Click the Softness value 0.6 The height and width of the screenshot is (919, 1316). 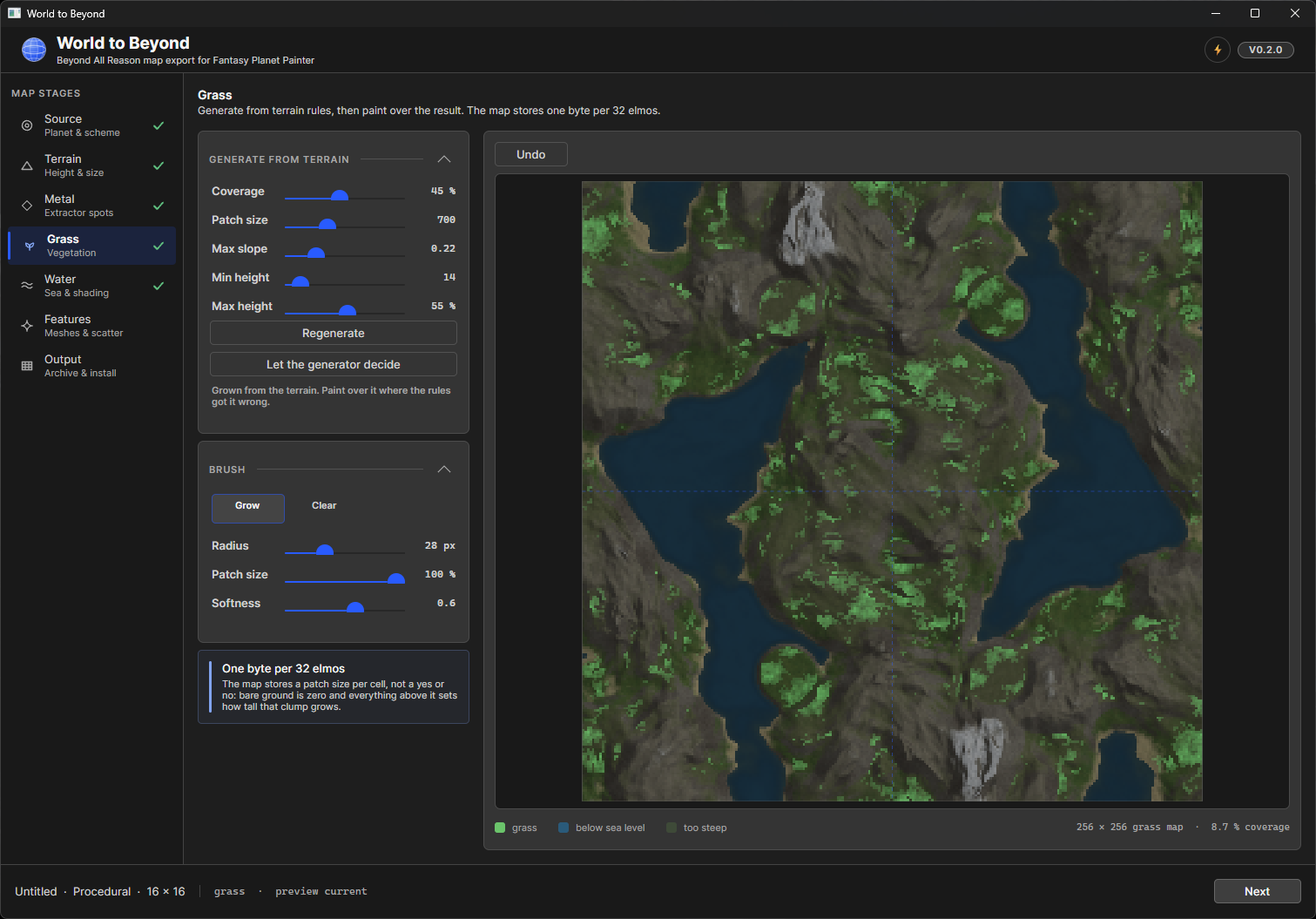(446, 604)
